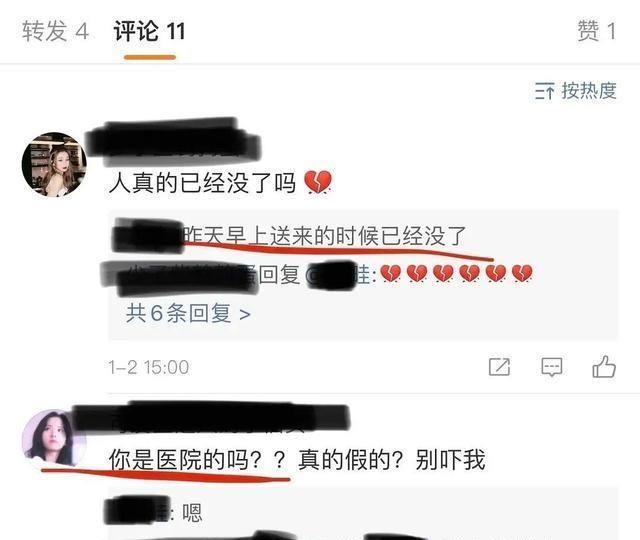Open the redacted username above first comment
Screen dimensions: 640x540
(x=173, y=142)
